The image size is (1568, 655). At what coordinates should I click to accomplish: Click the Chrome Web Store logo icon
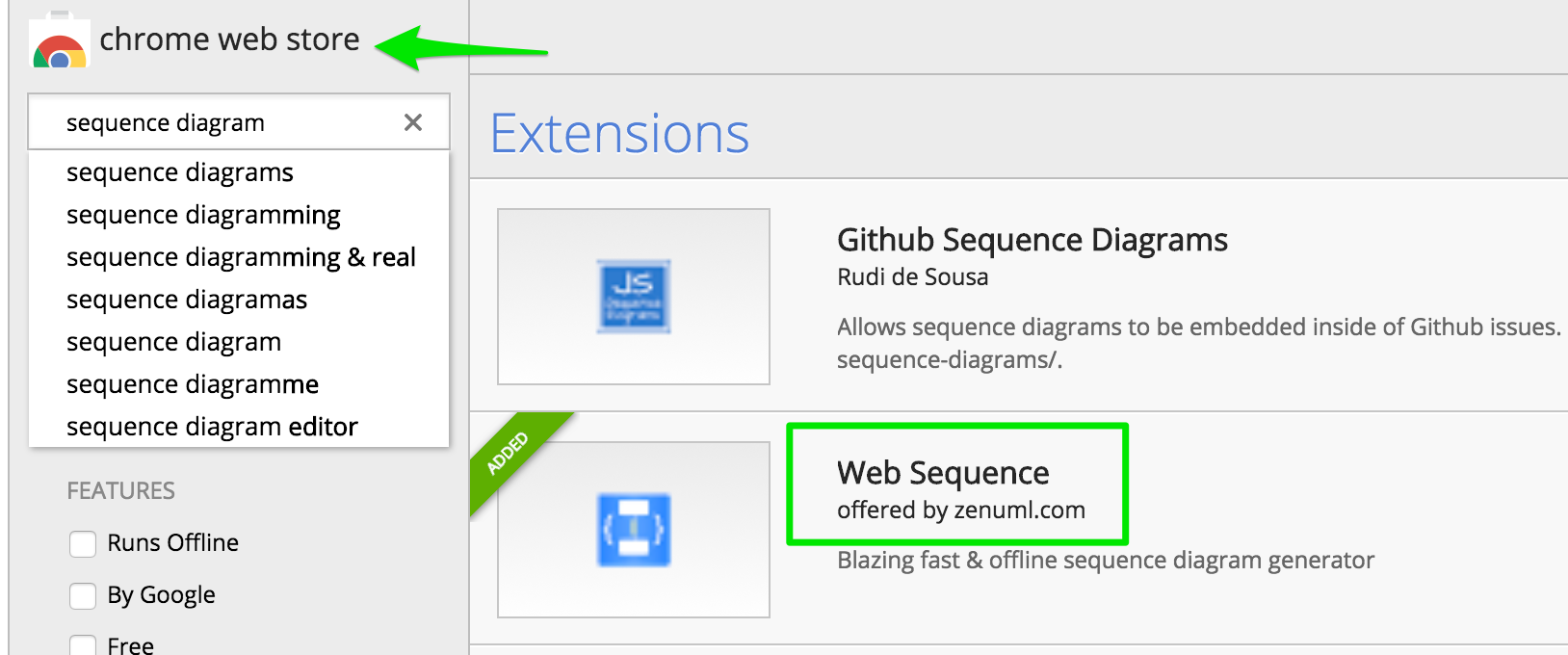60,41
